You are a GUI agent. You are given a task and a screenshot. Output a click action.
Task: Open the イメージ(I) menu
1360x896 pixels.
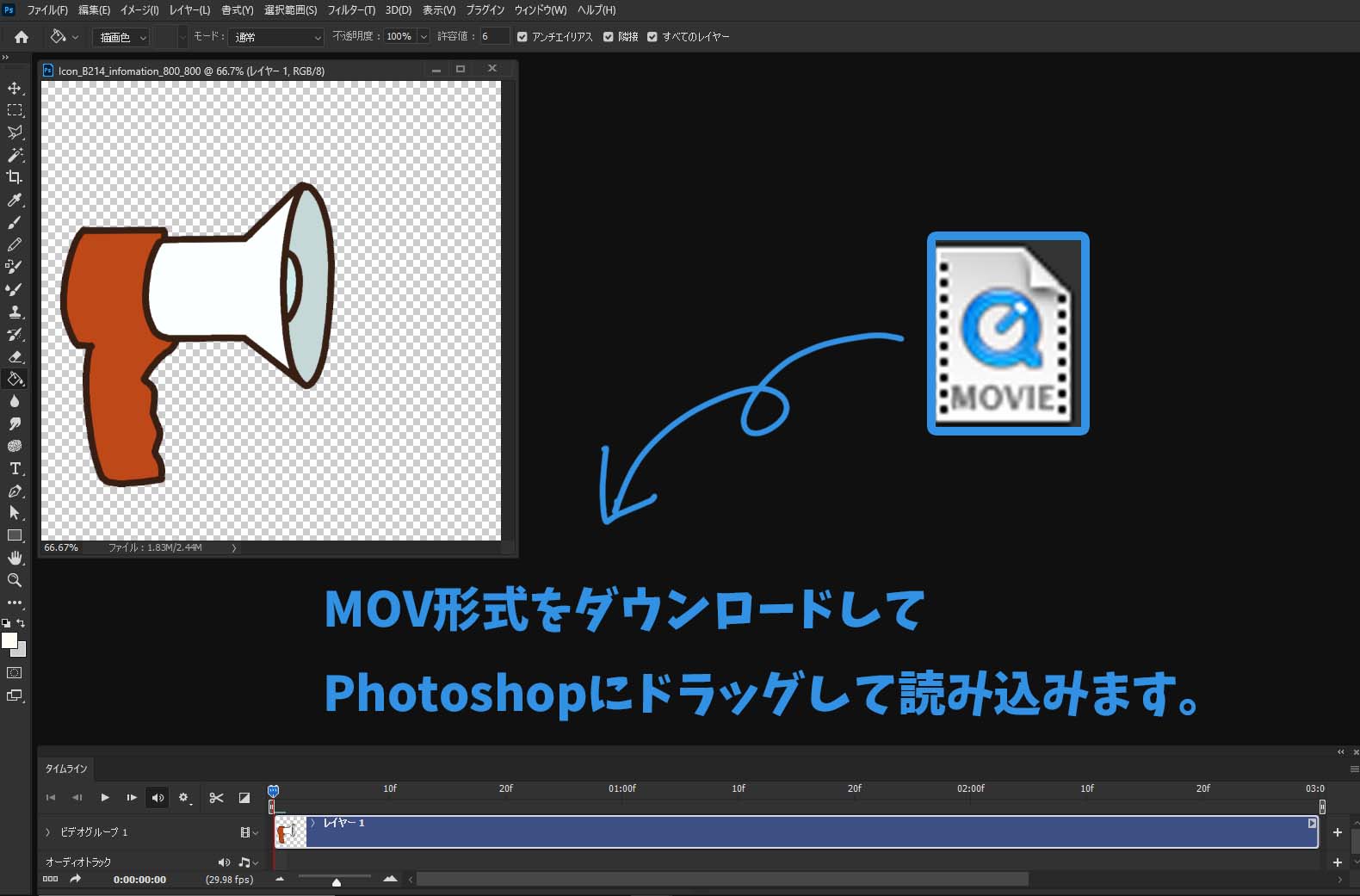pos(139,10)
